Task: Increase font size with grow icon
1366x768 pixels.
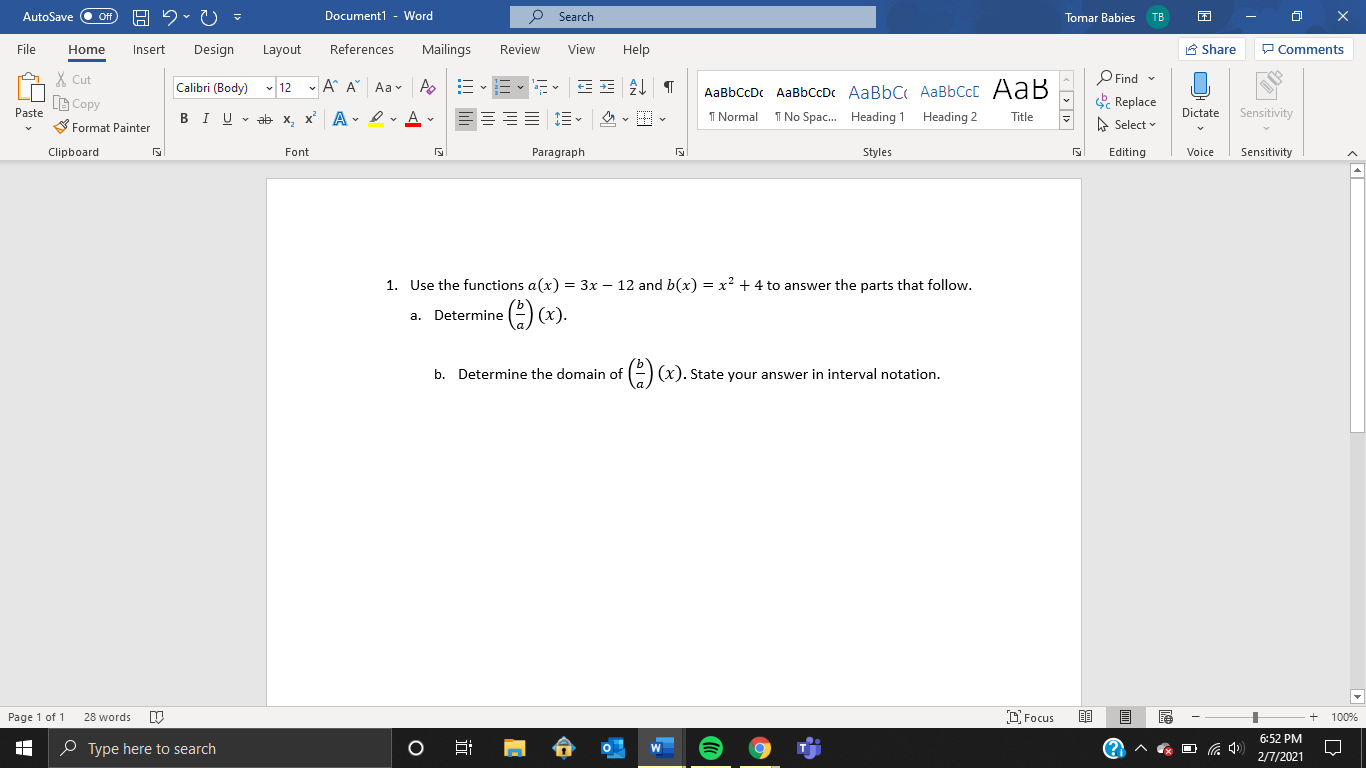Action: pyautogui.click(x=329, y=88)
